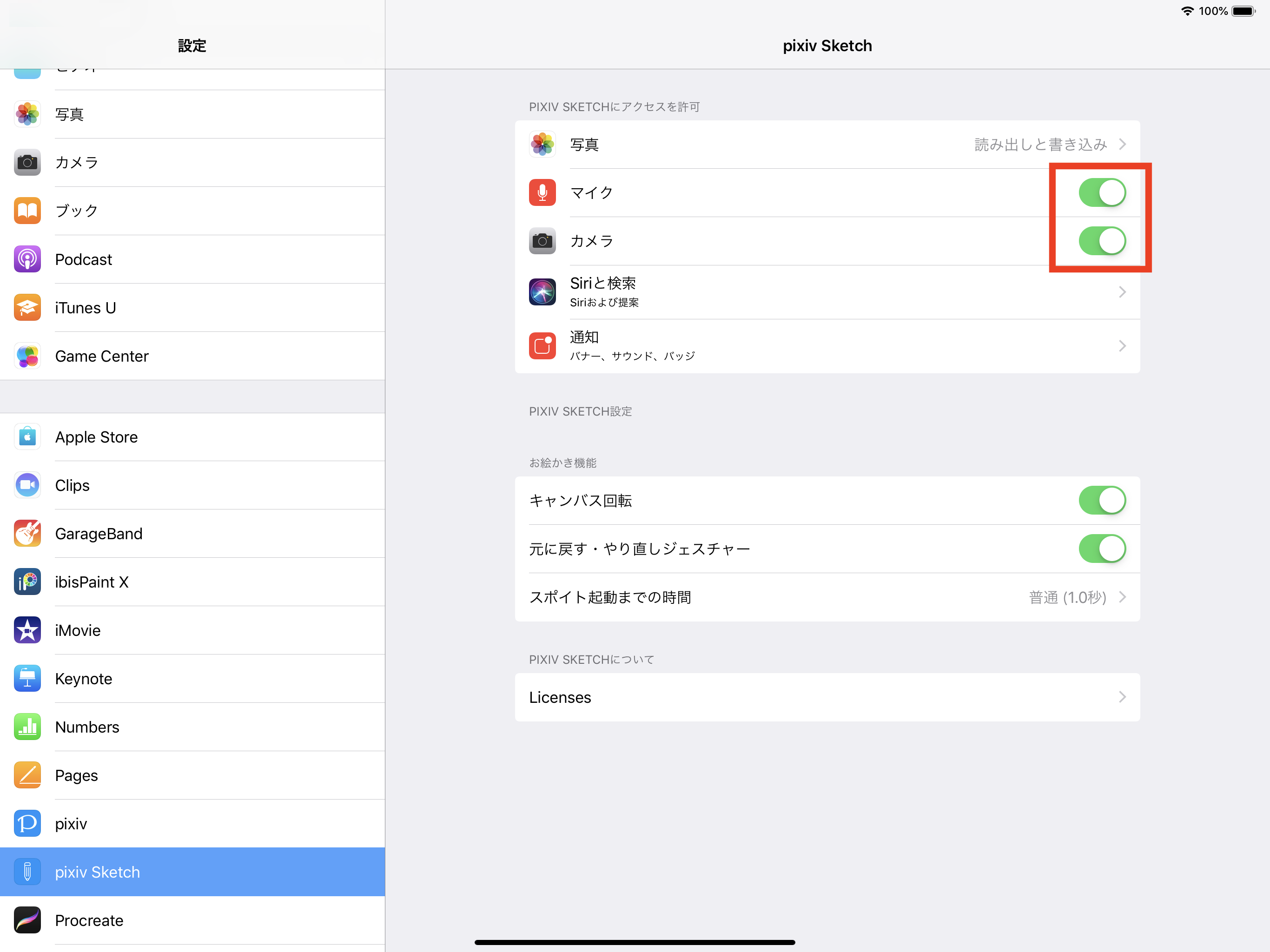The height and width of the screenshot is (952, 1270).
Task: Check the Wi-Fi status icon
Action: click(1187, 11)
